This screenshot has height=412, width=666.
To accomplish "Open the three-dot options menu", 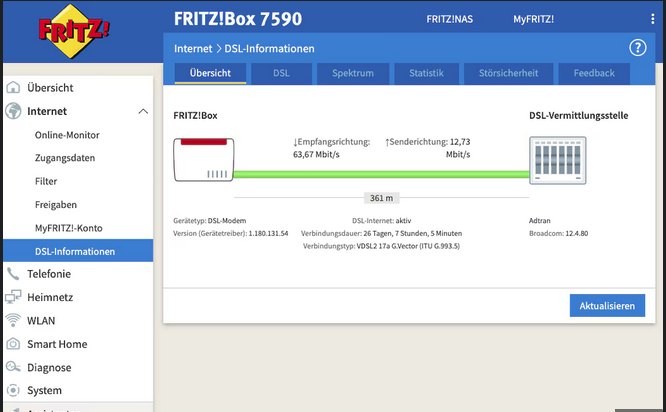I will pyautogui.click(x=652, y=19).
